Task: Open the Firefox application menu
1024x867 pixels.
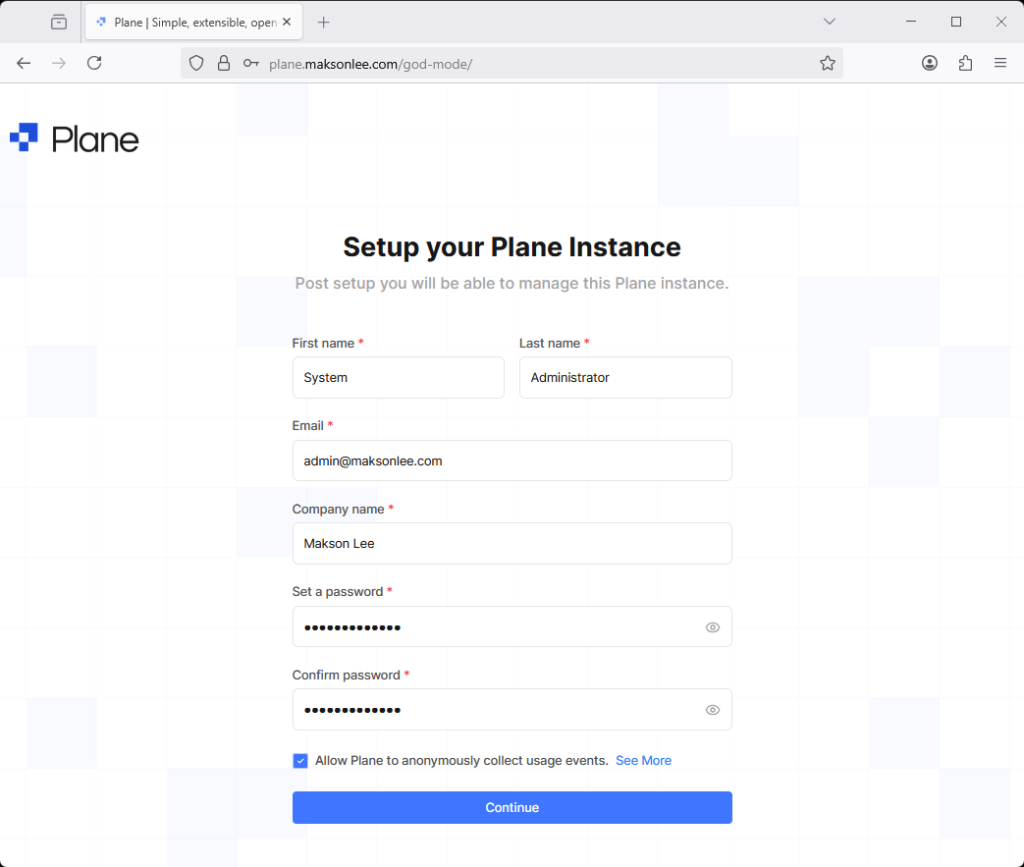Action: click(1000, 63)
